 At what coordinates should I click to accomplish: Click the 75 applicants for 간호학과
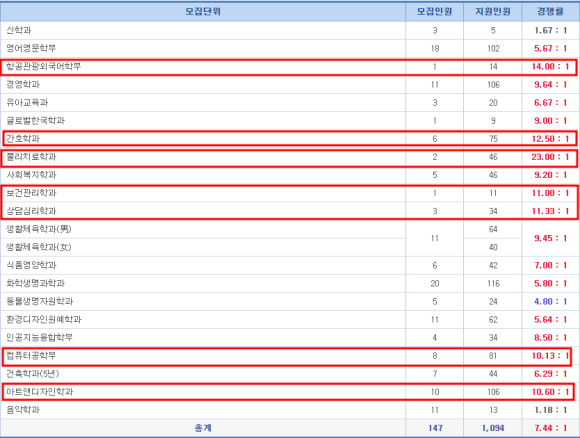pyautogui.click(x=493, y=139)
